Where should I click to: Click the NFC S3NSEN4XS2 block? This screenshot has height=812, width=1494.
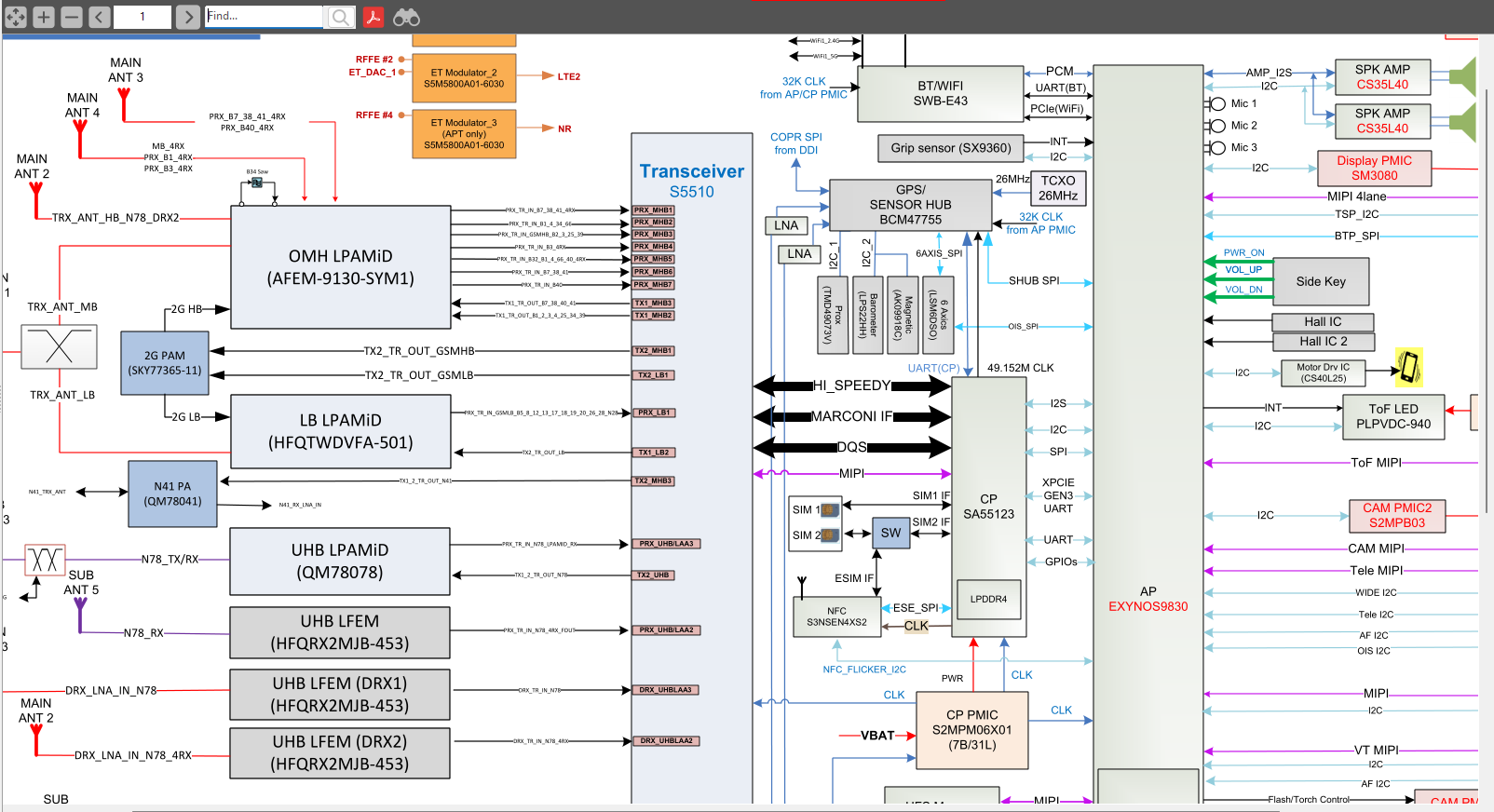836,616
